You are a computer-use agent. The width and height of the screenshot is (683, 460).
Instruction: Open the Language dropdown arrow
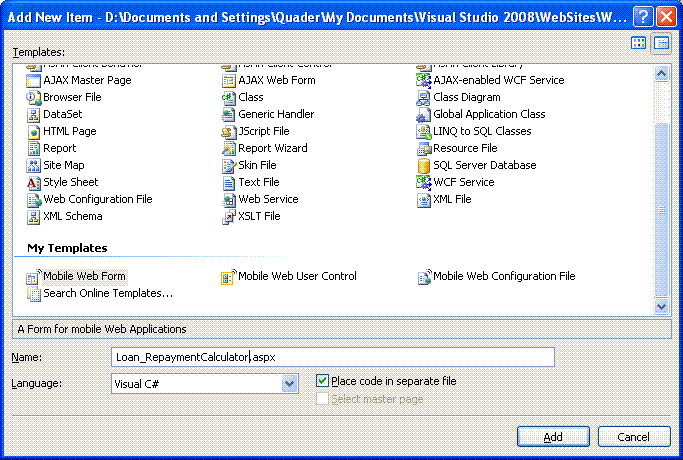[289, 384]
